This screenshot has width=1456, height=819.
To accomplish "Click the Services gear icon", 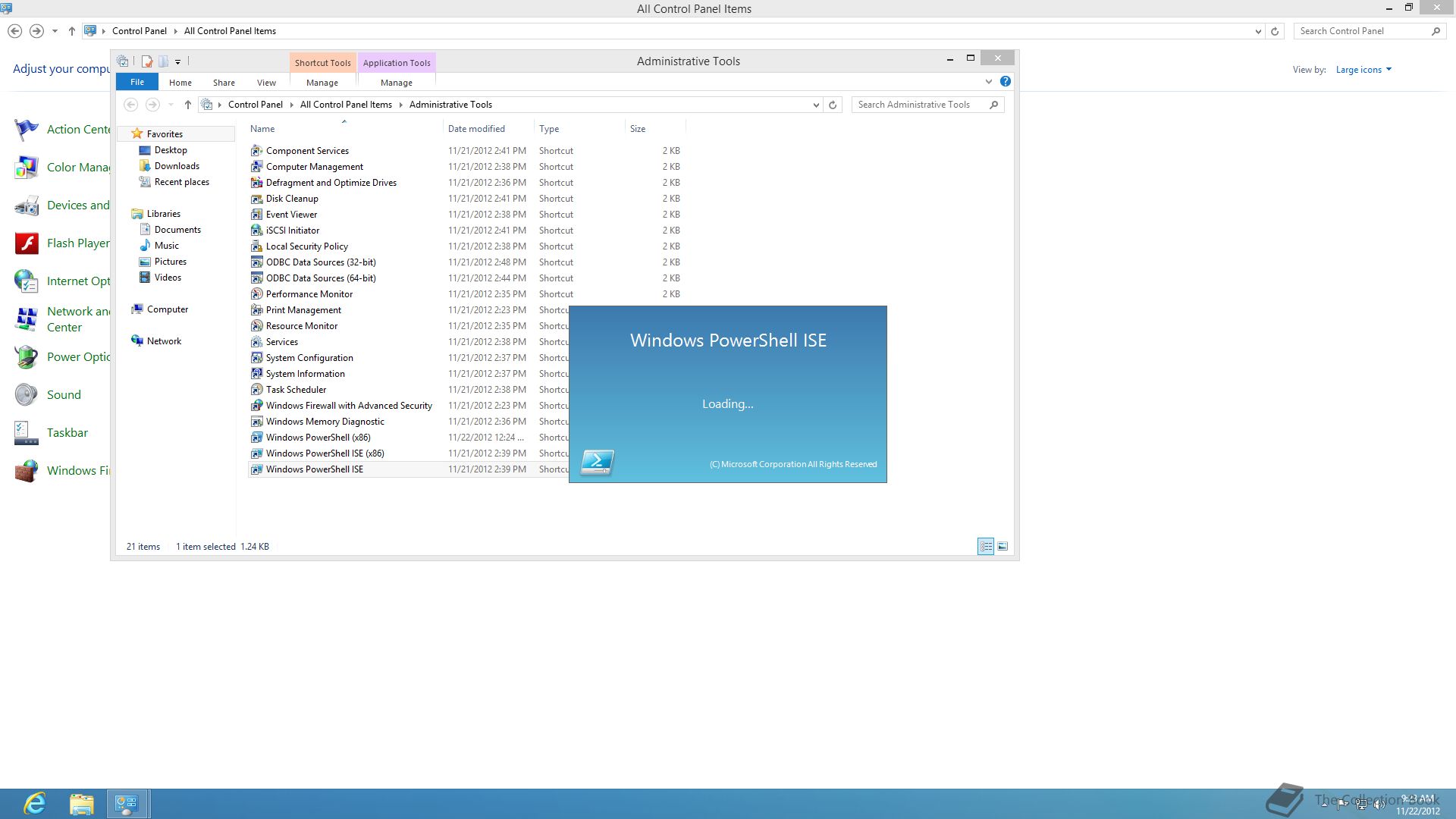I will 257,342.
